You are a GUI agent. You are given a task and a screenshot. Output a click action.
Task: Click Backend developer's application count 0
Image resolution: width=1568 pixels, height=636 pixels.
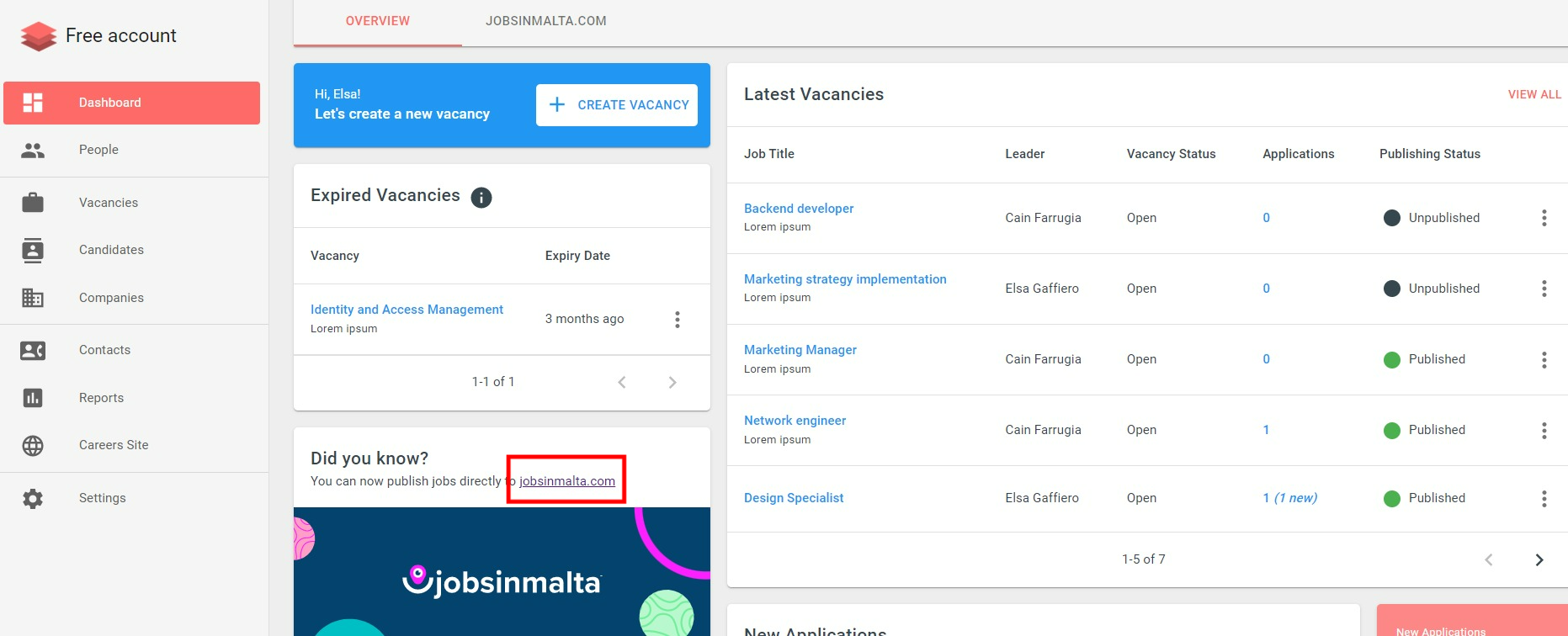point(1267,218)
